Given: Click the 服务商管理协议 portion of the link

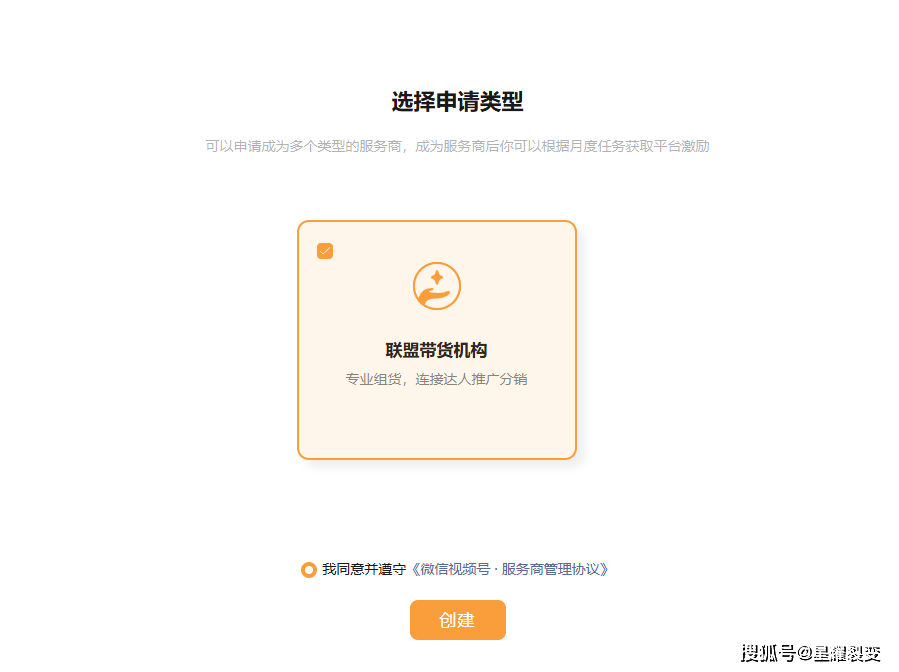Looking at the screenshot, I should pyautogui.click(x=550, y=569).
